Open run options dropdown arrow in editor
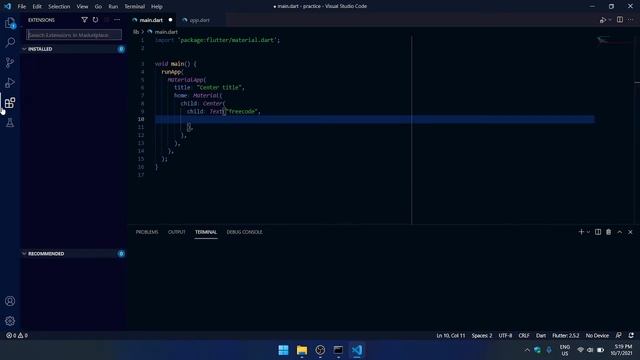Screen dimensions: 640x360 tap(610, 20)
